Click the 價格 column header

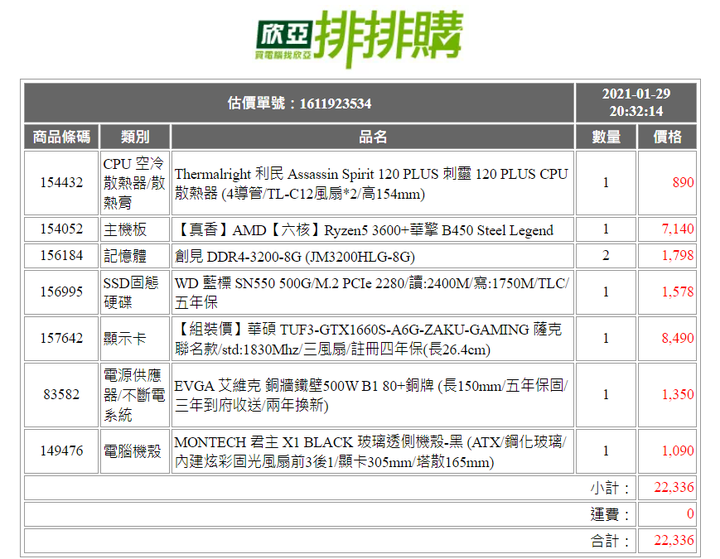tap(667, 136)
